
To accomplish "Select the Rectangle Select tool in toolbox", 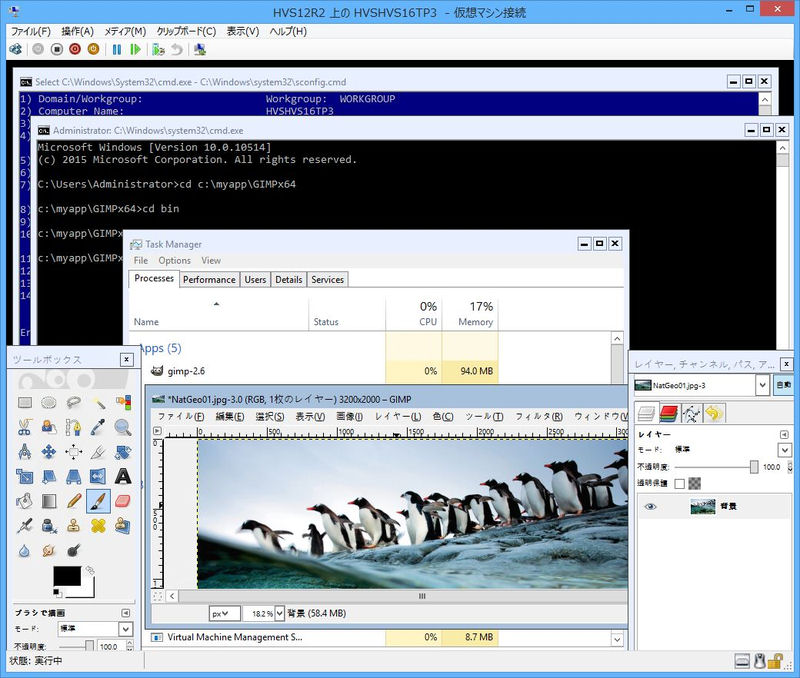I will point(24,403).
